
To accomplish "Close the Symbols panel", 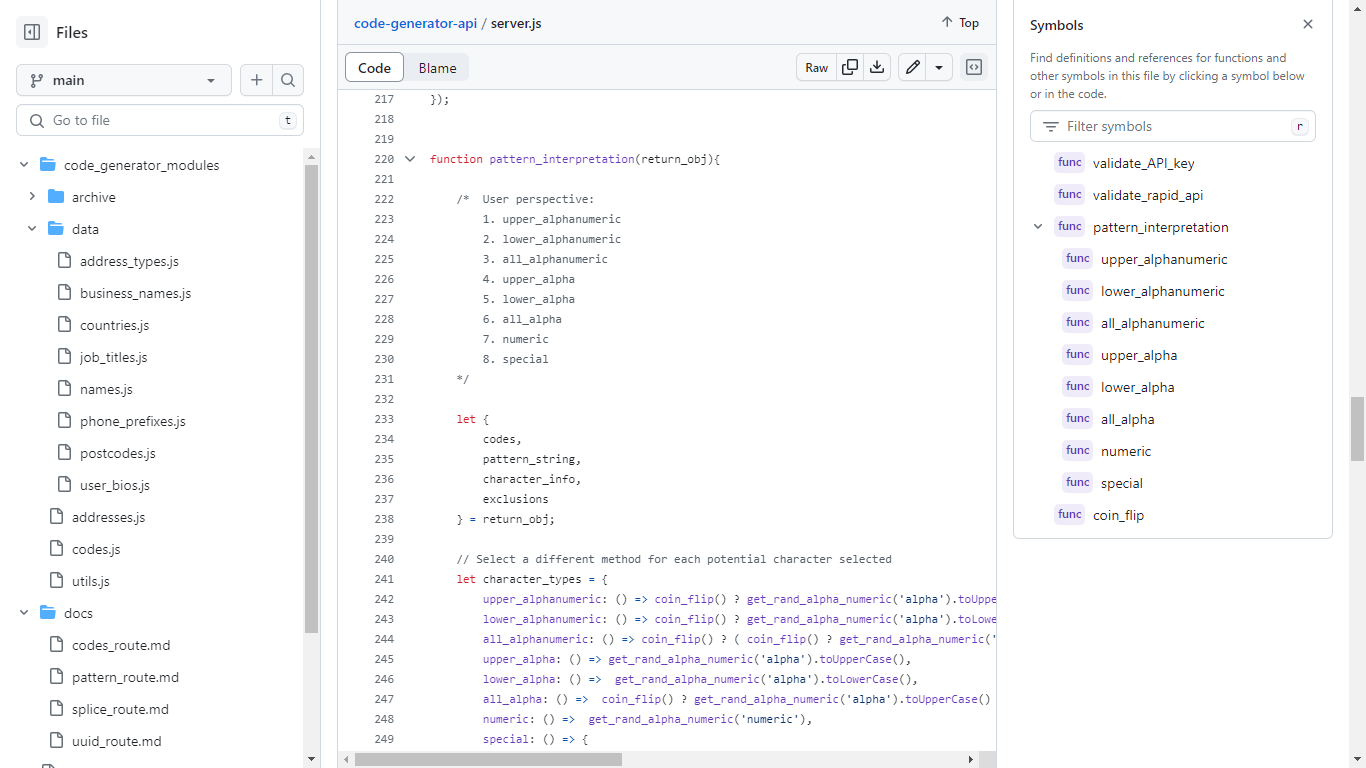I will tap(1308, 24).
